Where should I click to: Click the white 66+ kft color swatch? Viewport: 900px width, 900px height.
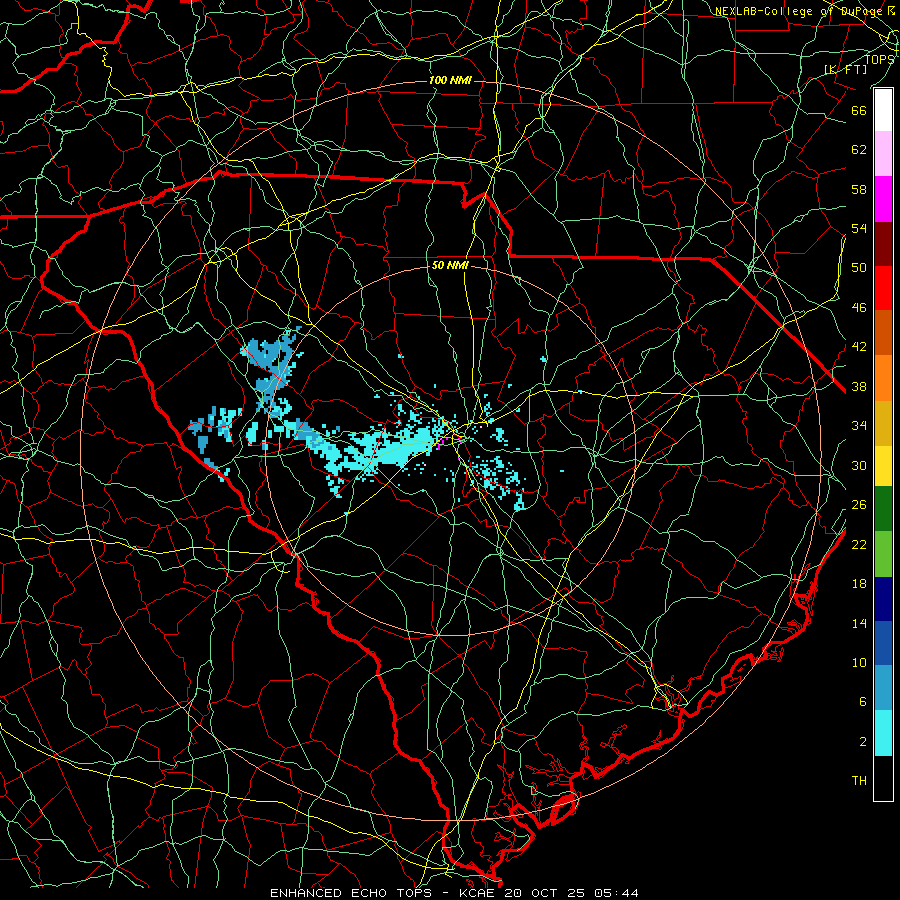pyautogui.click(x=883, y=110)
